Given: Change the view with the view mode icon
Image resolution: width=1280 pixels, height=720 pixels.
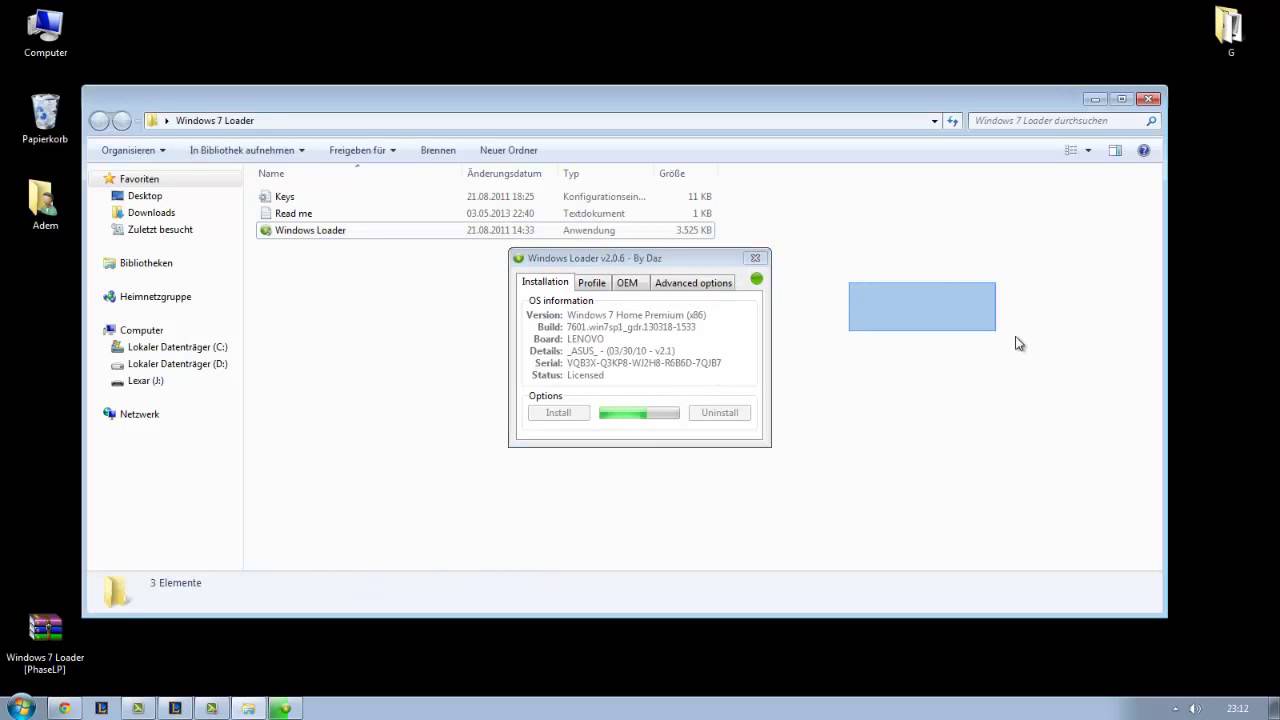Looking at the screenshot, I should [x=1071, y=150].
